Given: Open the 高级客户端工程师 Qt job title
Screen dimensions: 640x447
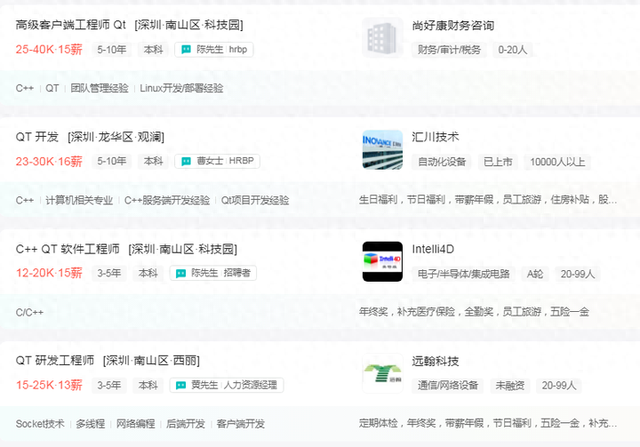Looking at the screenshot, I should click(x=71, y=25).
